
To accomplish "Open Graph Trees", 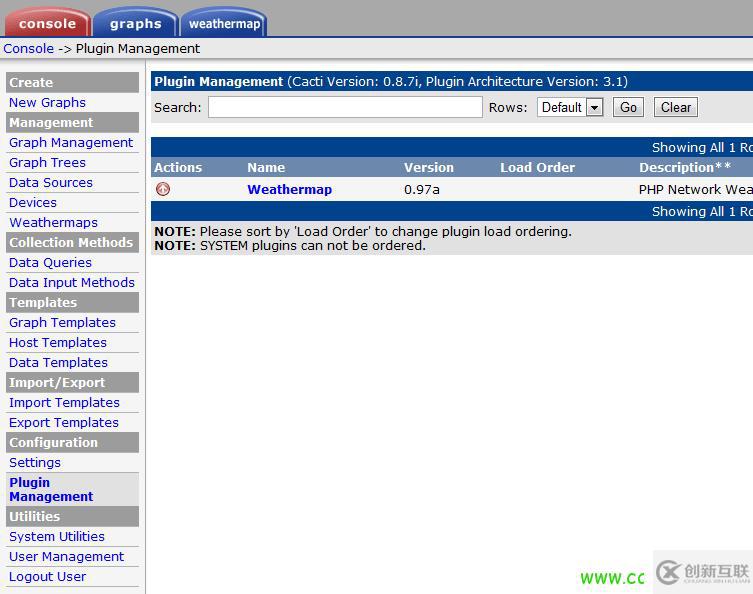I will (x=47, y=162).
